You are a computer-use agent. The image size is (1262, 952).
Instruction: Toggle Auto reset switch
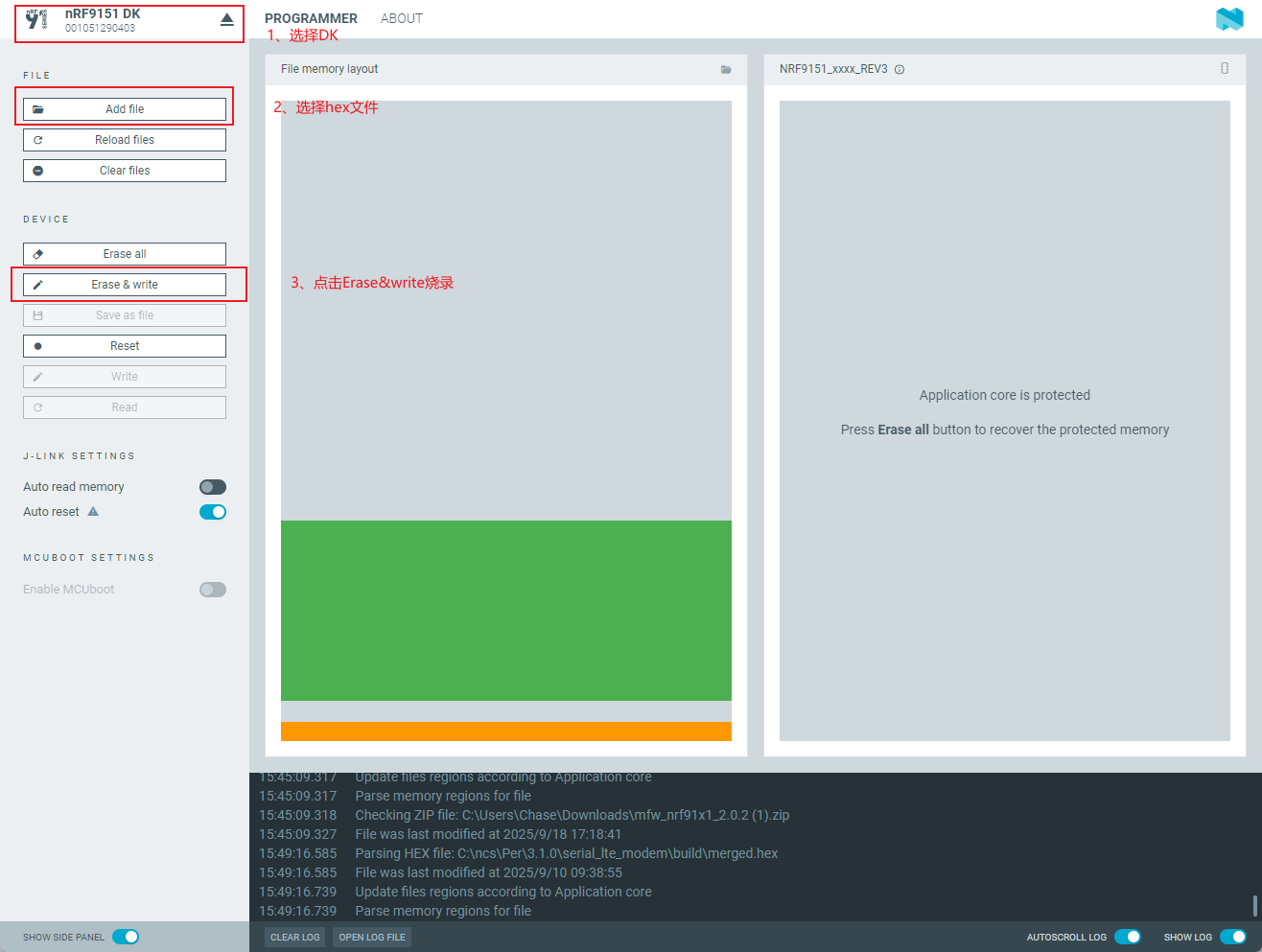[x=213, y=512]
